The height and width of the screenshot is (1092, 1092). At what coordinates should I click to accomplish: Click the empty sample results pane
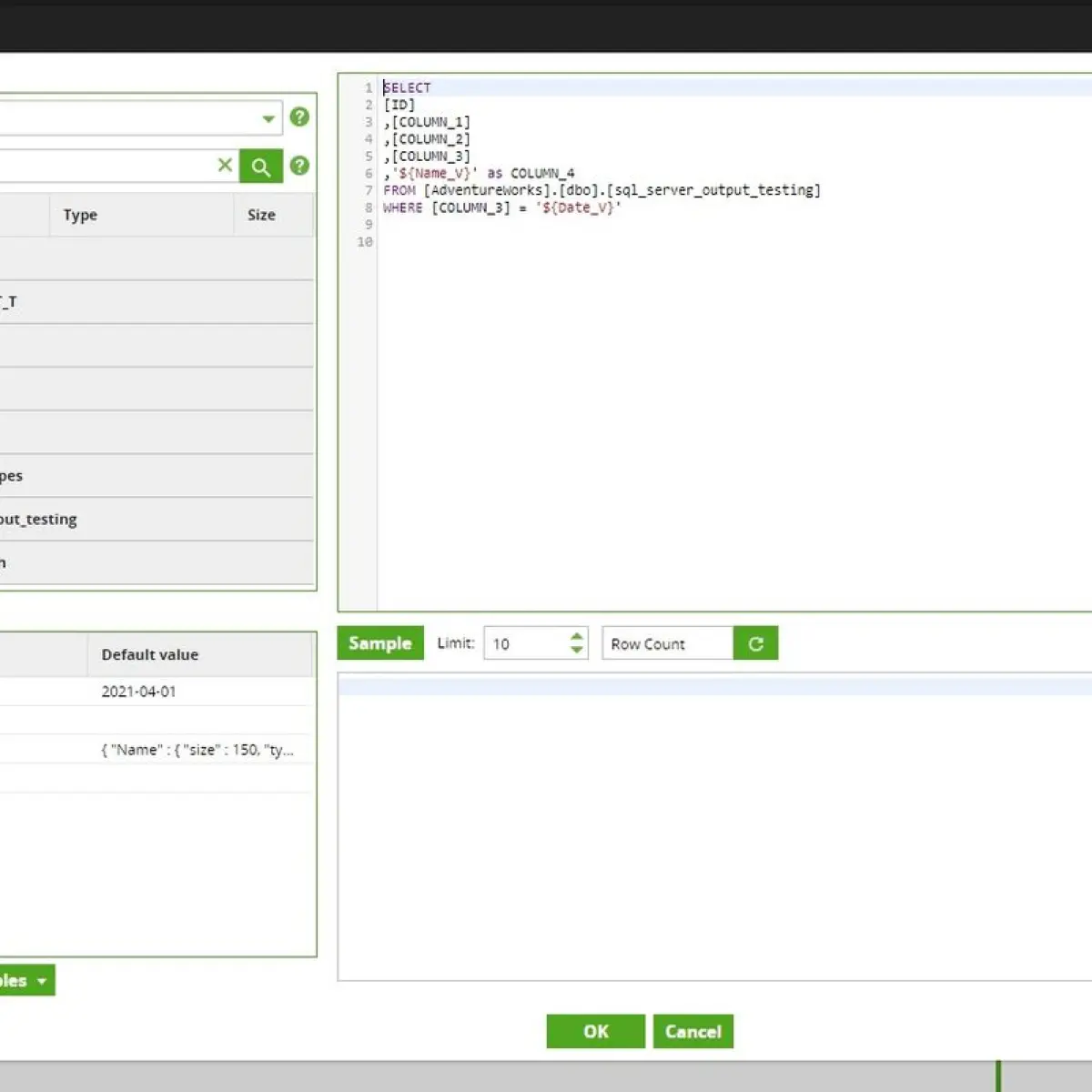click(714, 827)
